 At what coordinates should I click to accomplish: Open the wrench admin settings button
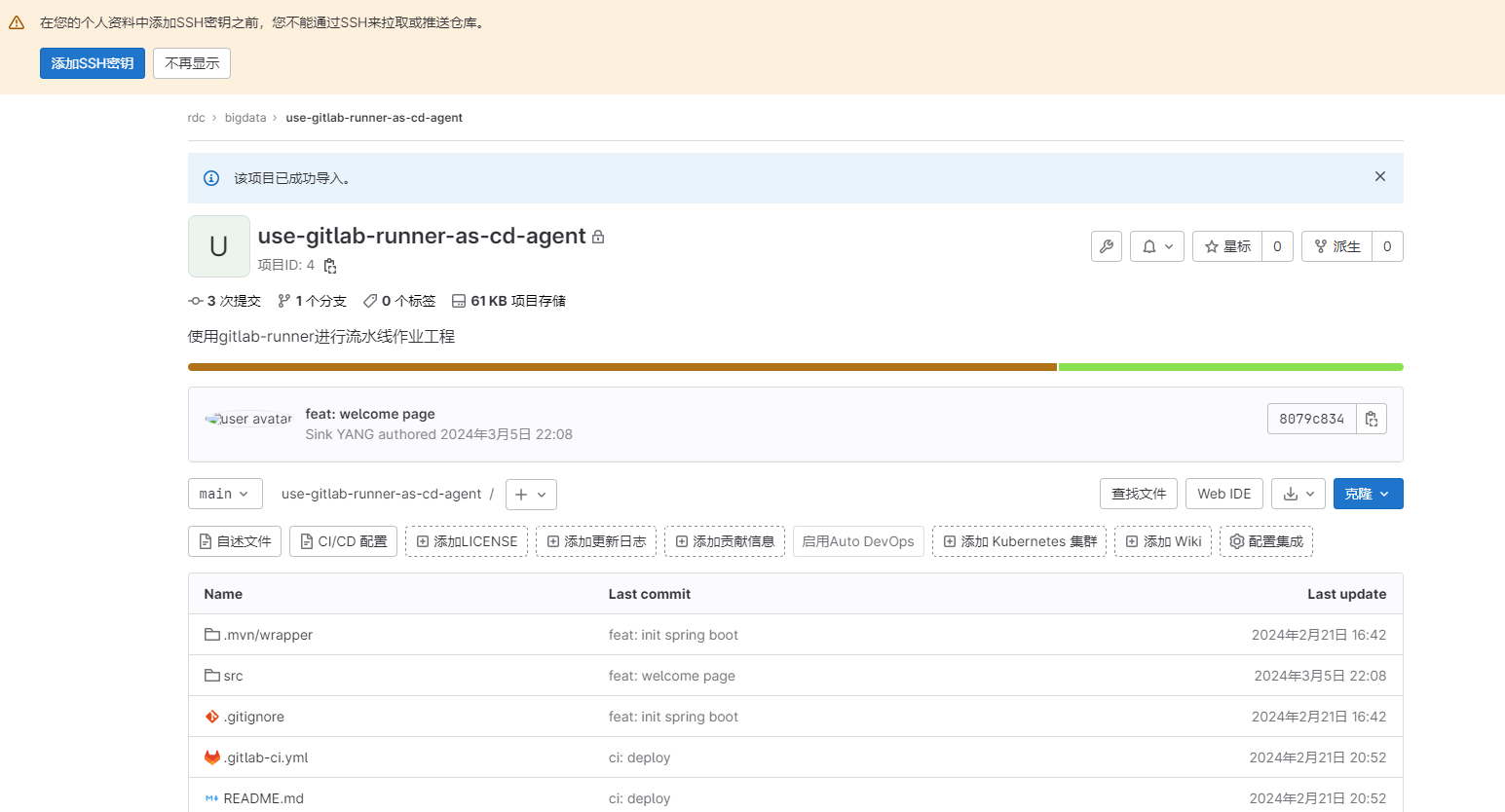(1107, 246)
